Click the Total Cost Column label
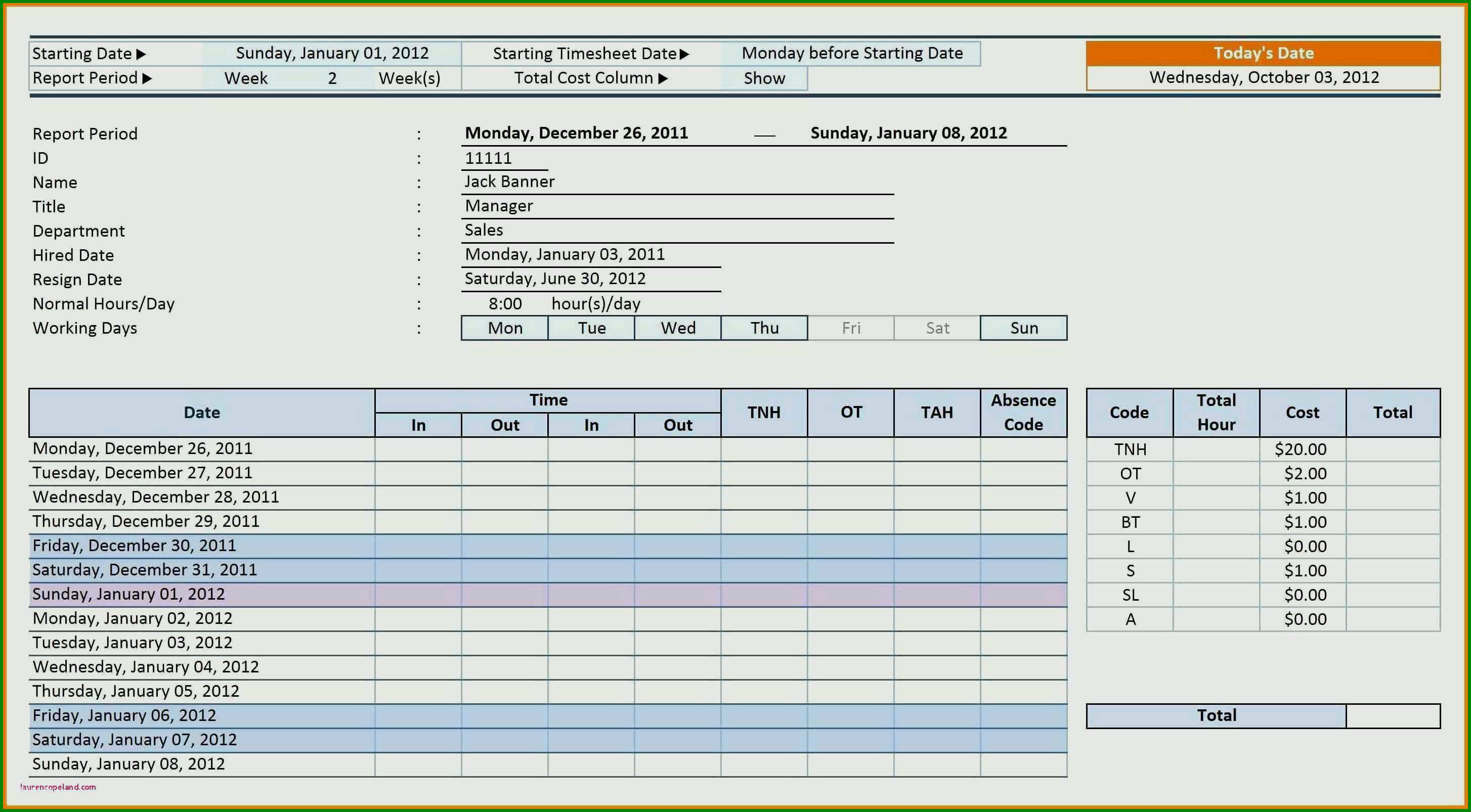The image size is (1471, 812). (591, 78)
